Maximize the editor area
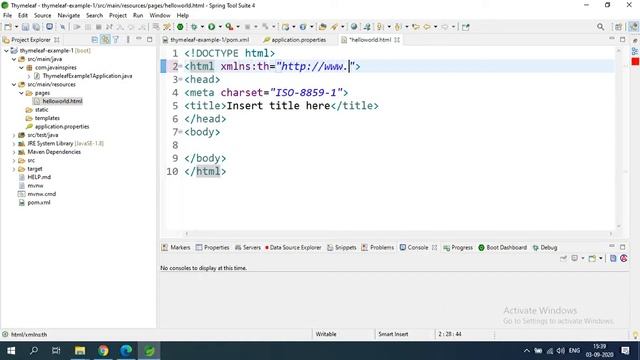 [x=622, y=39]
